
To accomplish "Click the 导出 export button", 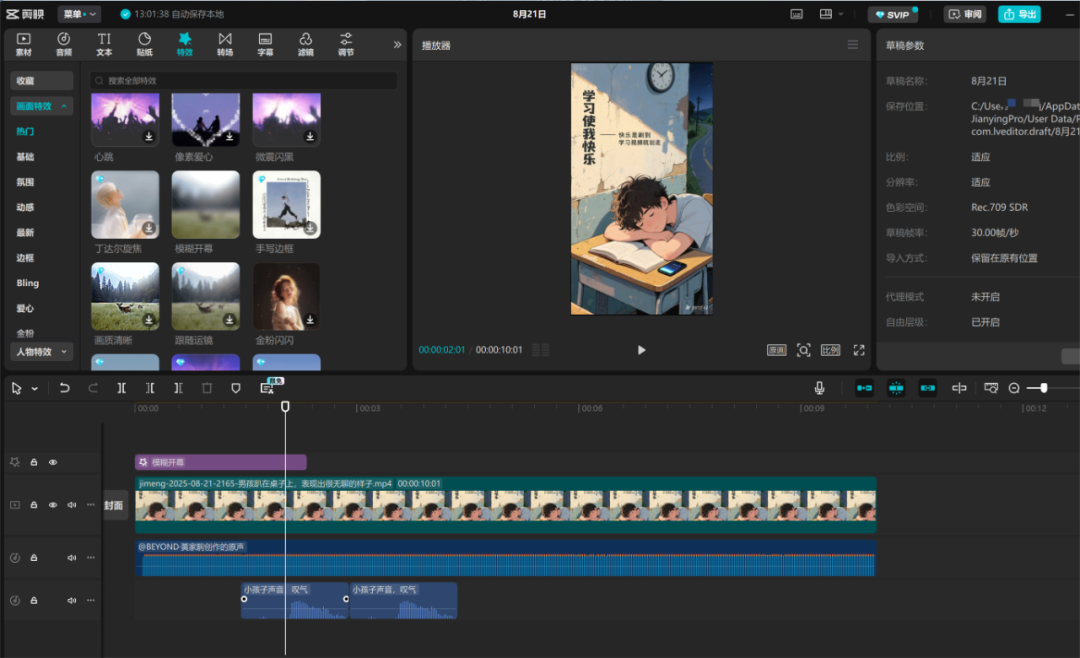I will point(1019,14).
